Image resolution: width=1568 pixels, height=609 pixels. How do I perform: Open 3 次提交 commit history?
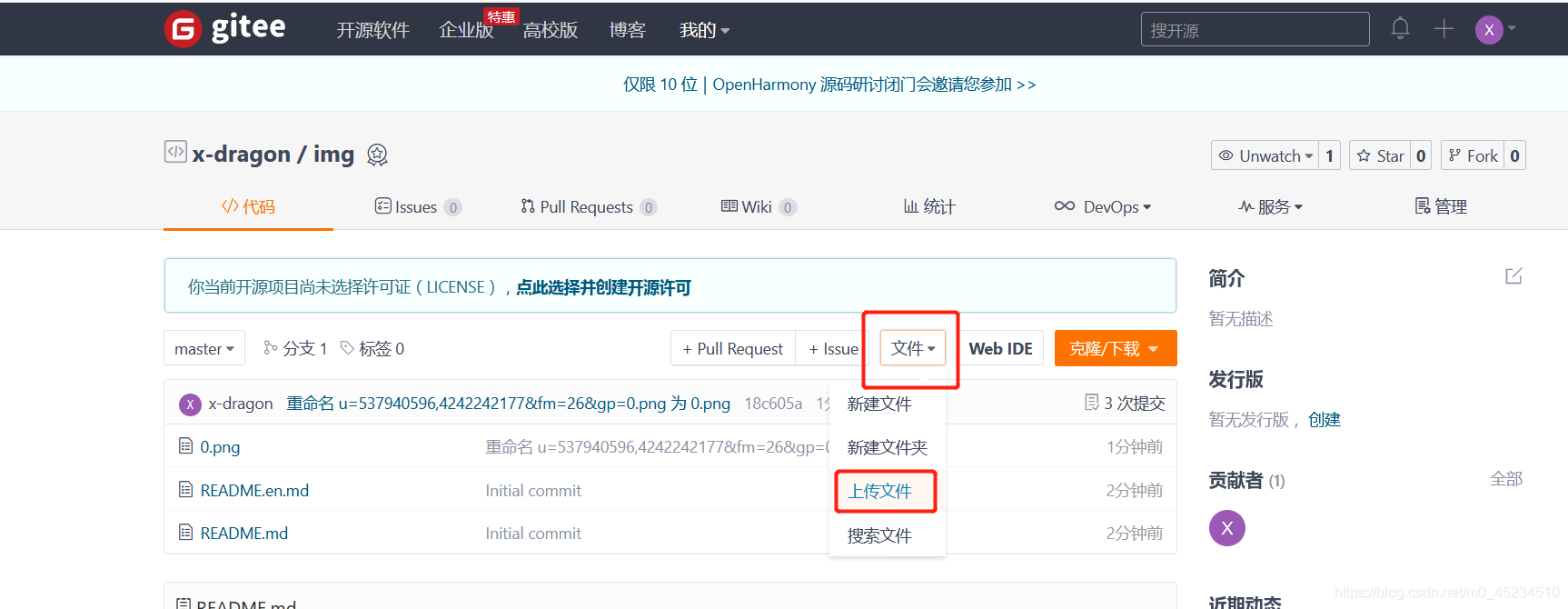pyautogui.click(x=1134, y=403)
